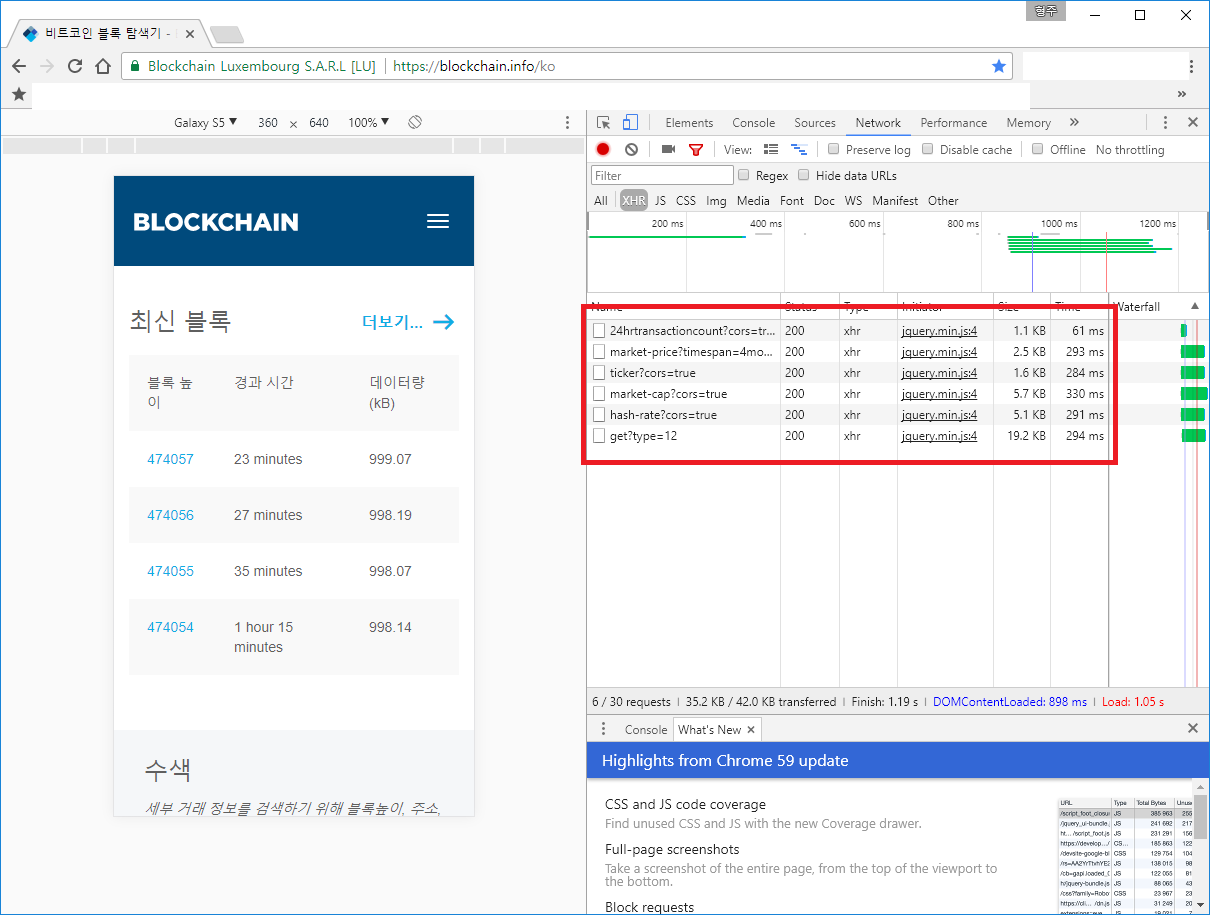Close the bottom drawer
1210x915 pixels.
pyautogui.click(x=1192, y=728)
